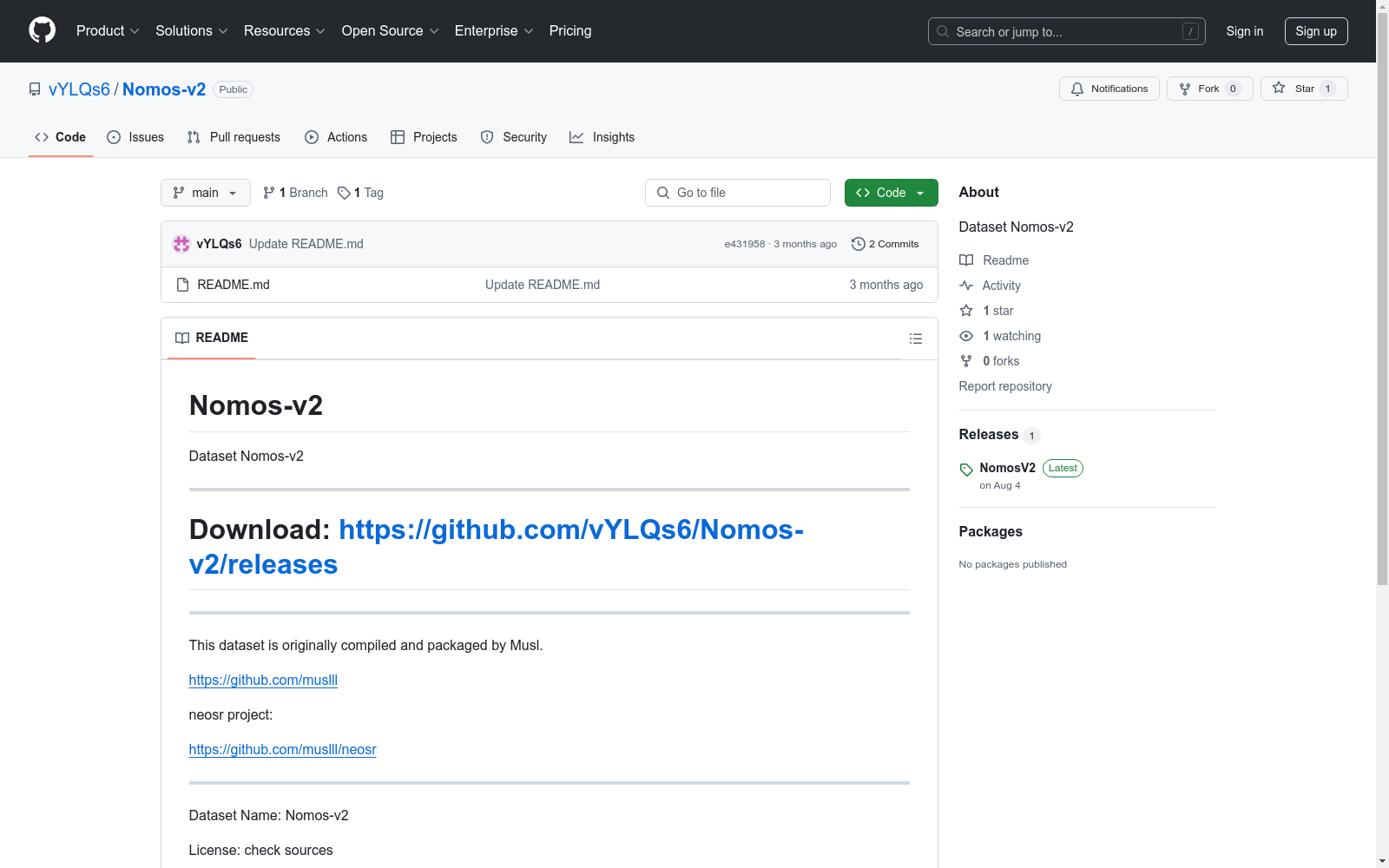Star the Nomos-v2 repository

1304,89
